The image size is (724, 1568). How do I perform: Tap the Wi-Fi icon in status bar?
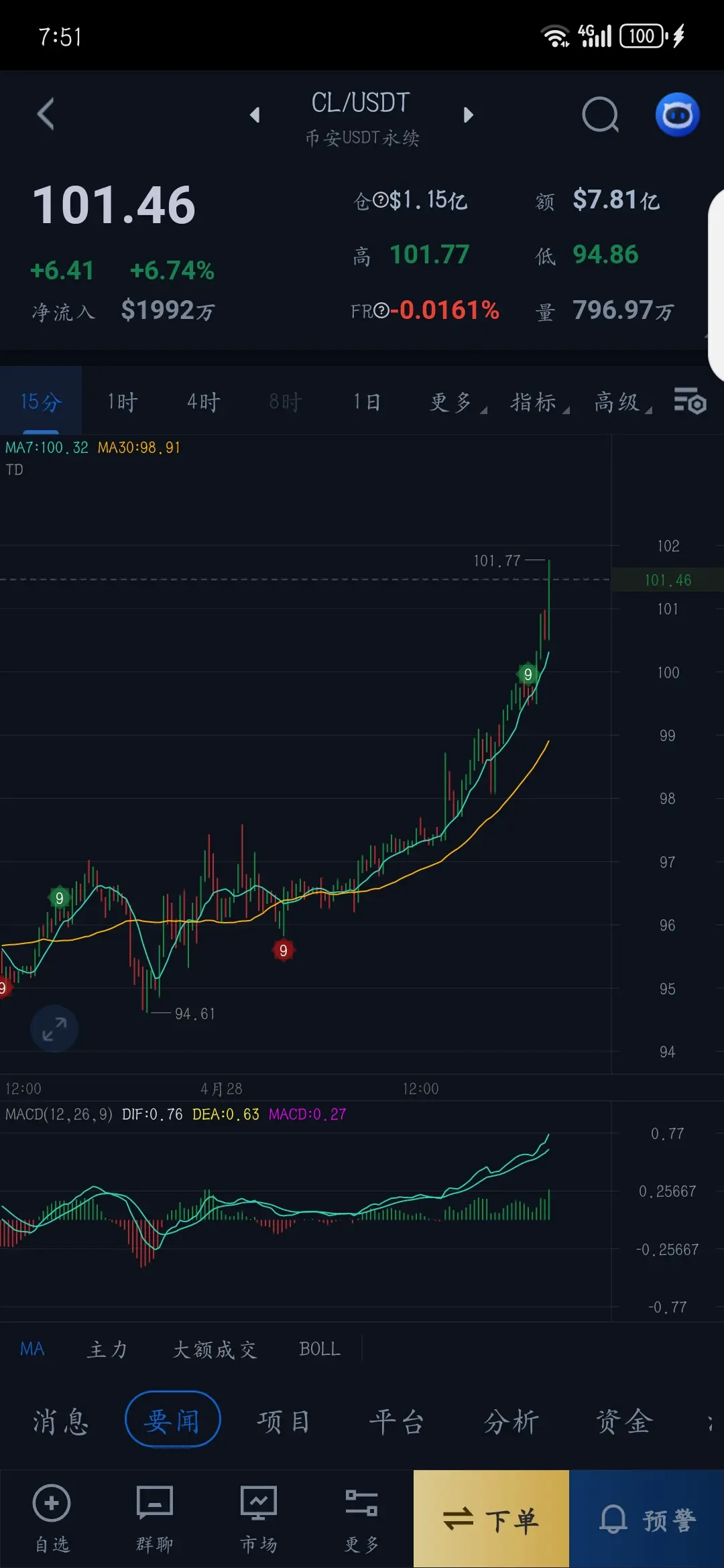(556, 36)
